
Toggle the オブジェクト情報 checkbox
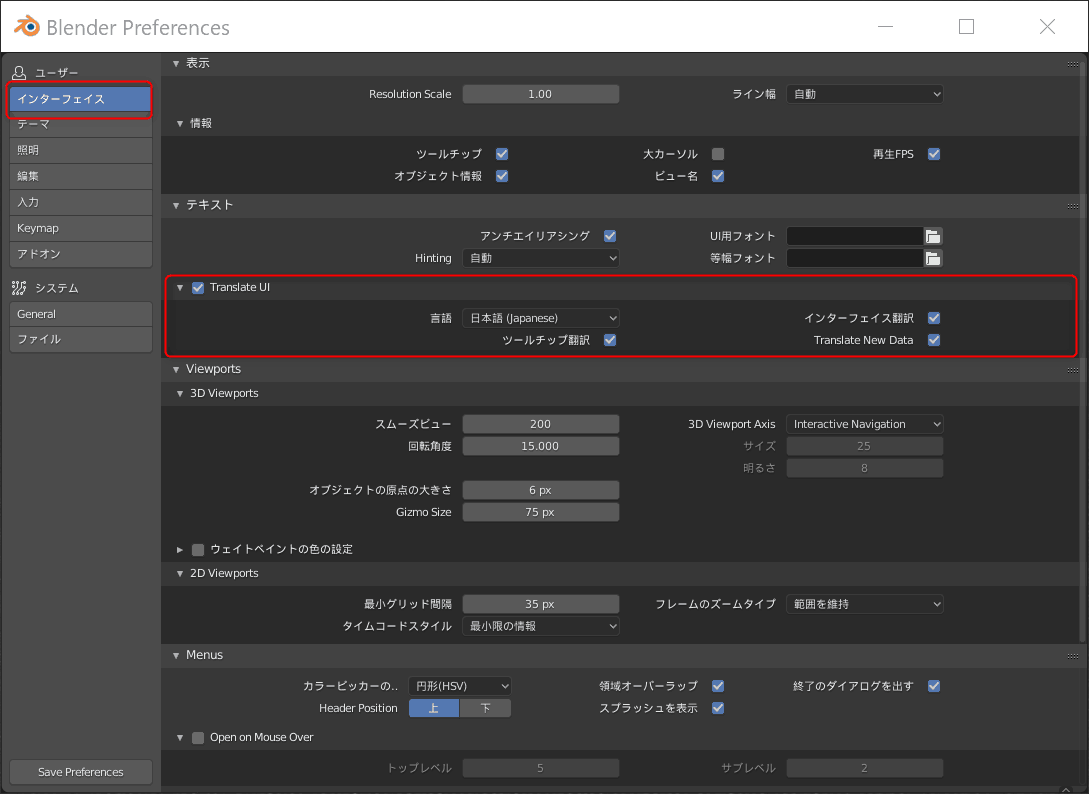coord(502,176)
